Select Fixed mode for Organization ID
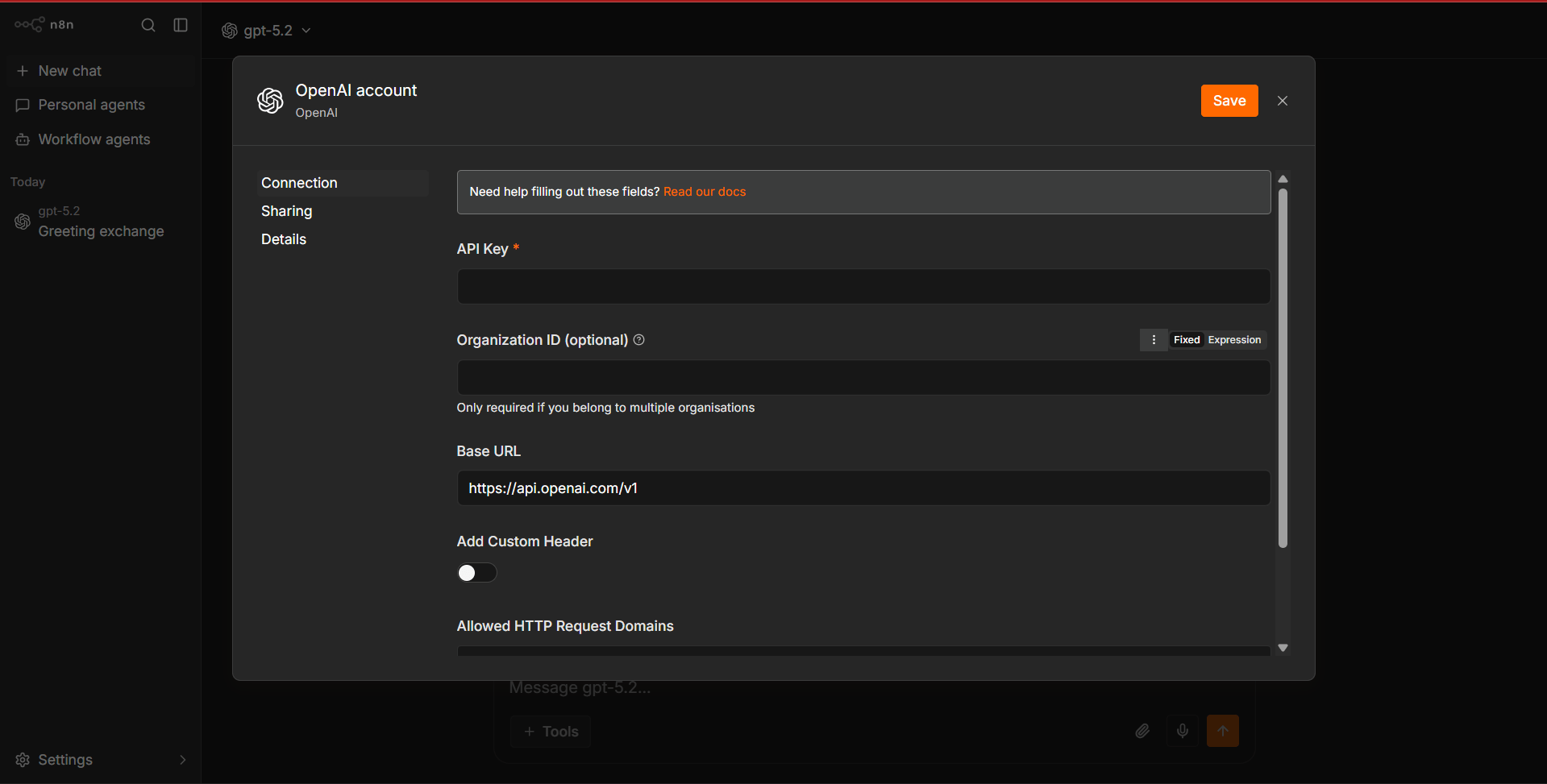1547x784 pixels. (1187, 340)
